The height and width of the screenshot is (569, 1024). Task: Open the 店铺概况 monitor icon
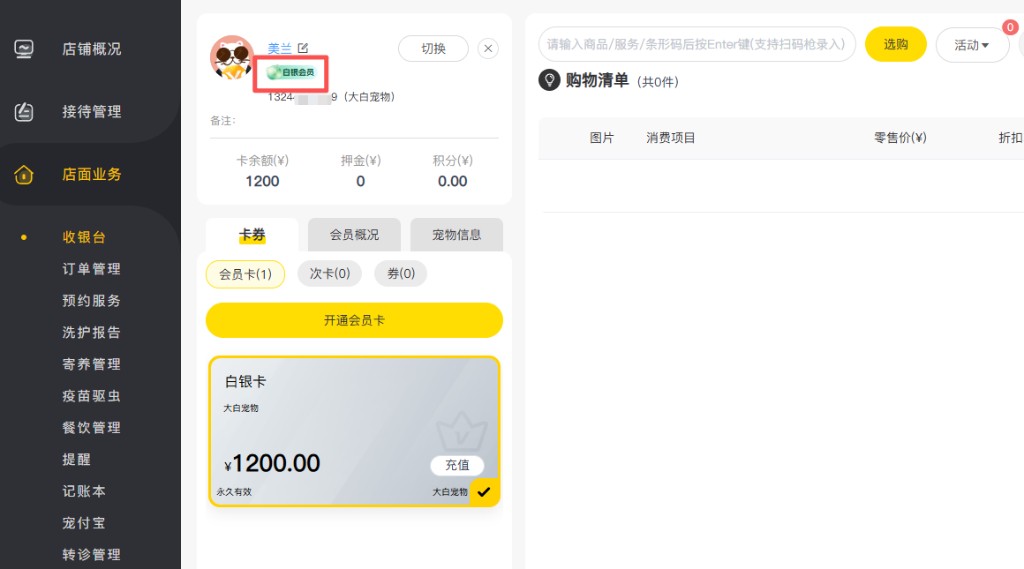[24, 49]
